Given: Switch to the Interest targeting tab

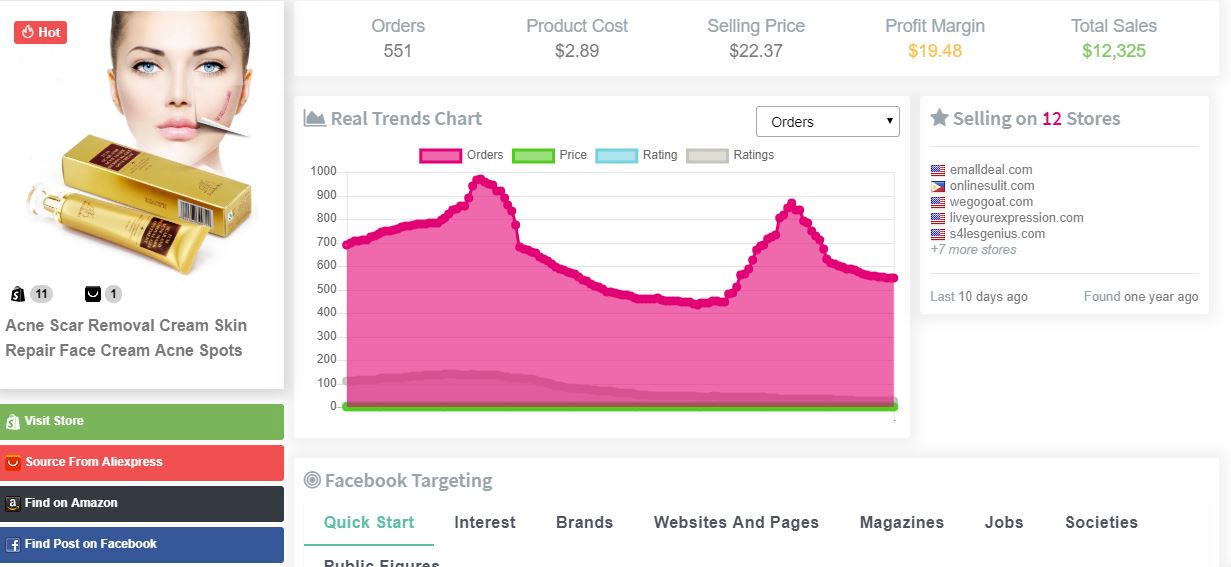Looking at the screenshot, I should point(485,522).
